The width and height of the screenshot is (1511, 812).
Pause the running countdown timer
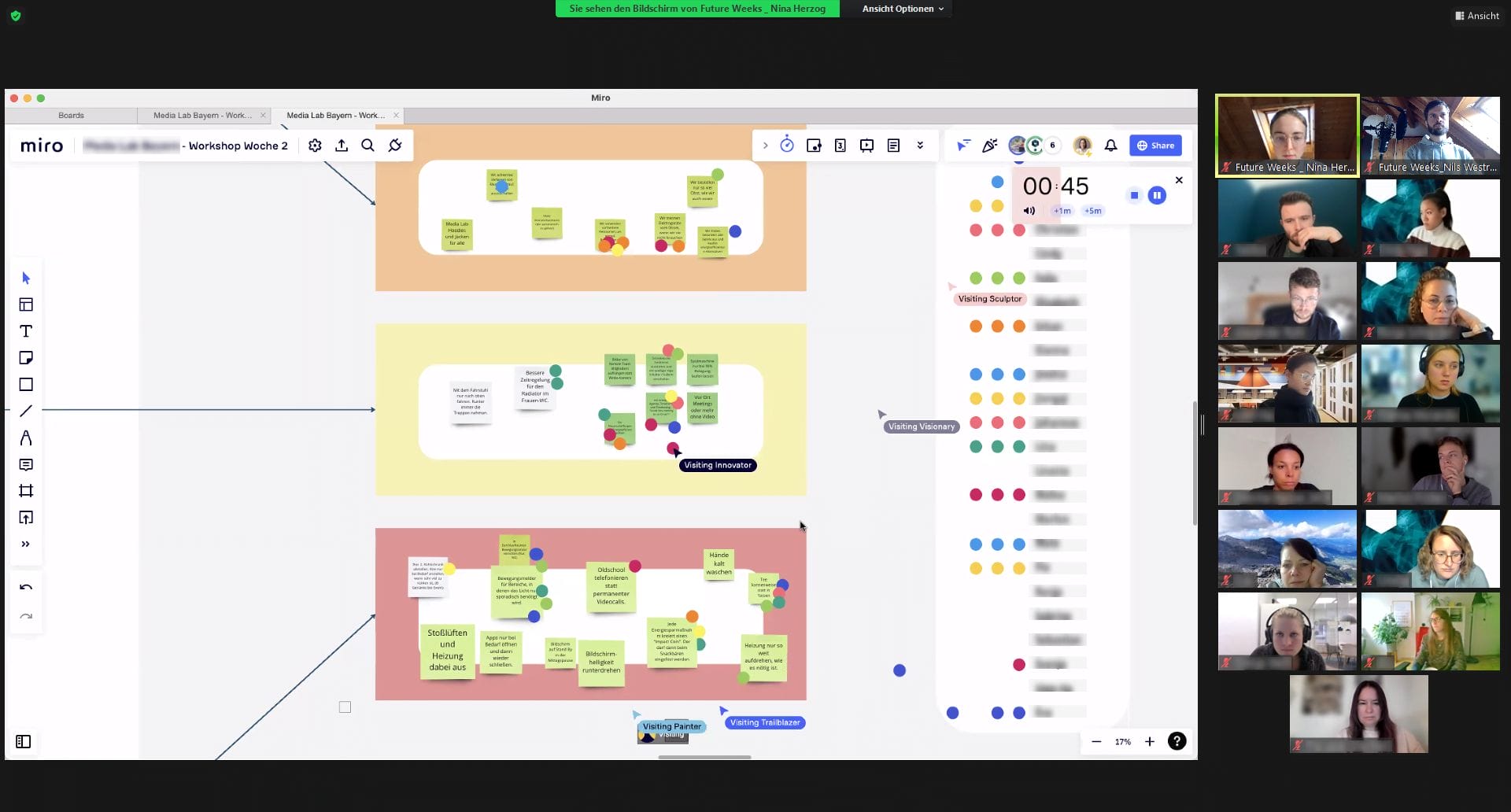click(x=1157, y=195)
